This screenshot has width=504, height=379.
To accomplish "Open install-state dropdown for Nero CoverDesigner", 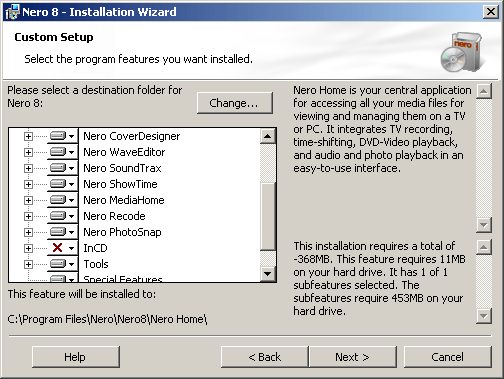I will [x=62, y=136].
